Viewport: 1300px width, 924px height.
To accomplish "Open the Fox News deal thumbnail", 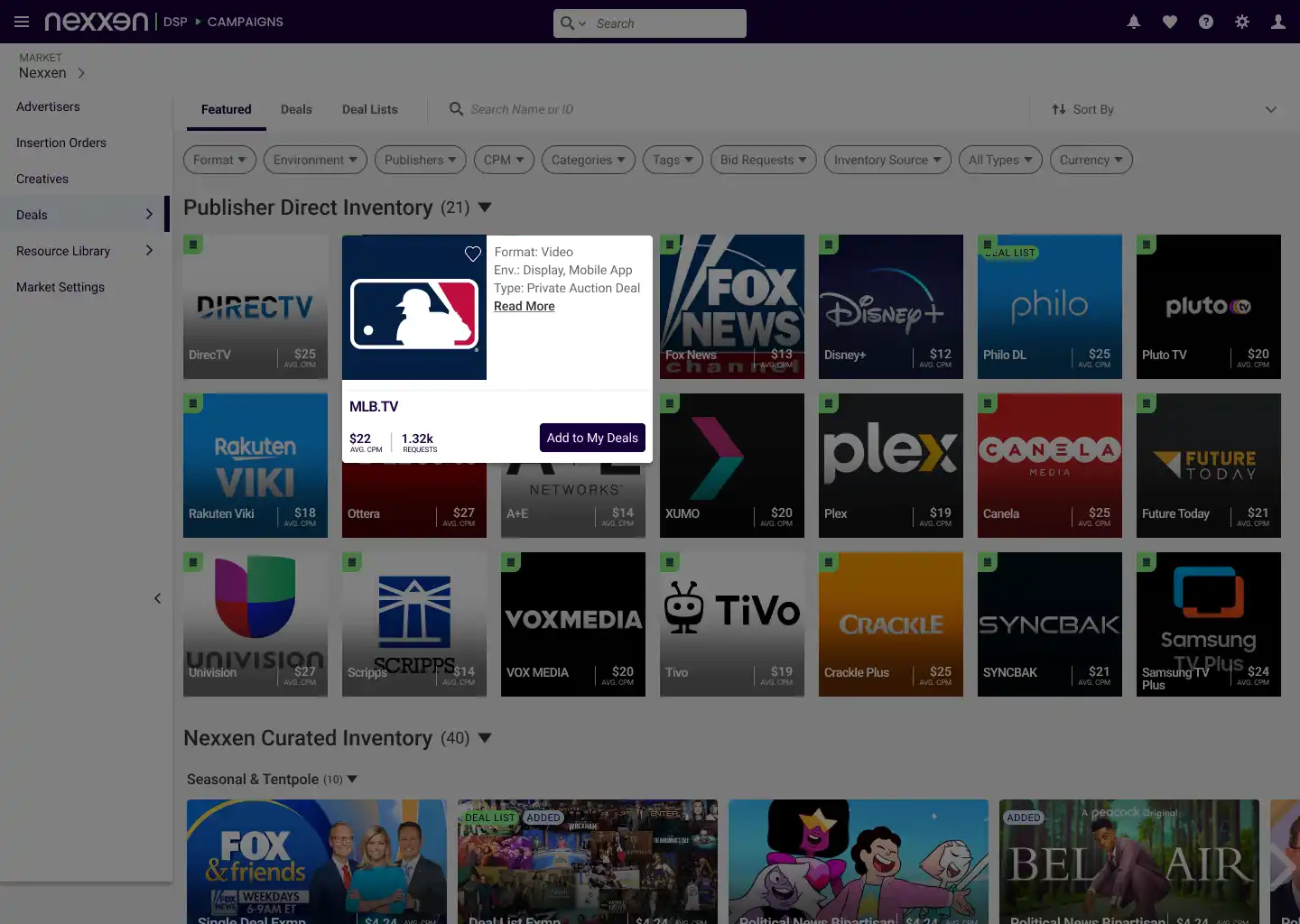I will click(x=731, y=307).
